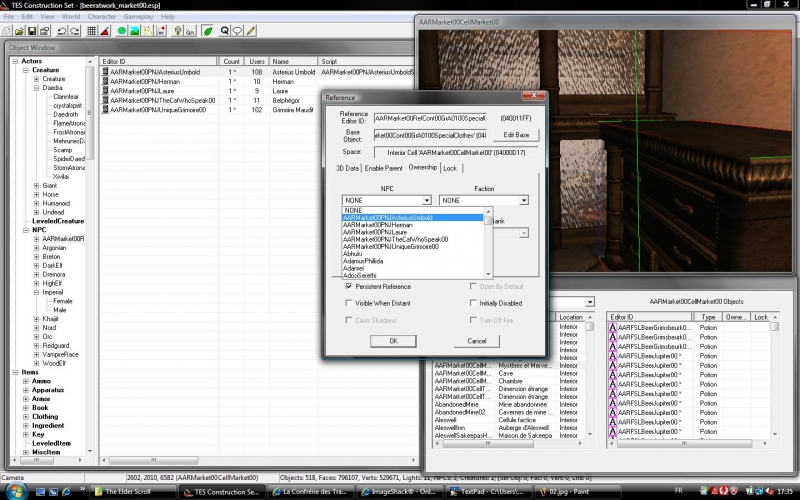Click the first toolbar icon left of Open
The image size is (800, 500).
click(7, 31)
